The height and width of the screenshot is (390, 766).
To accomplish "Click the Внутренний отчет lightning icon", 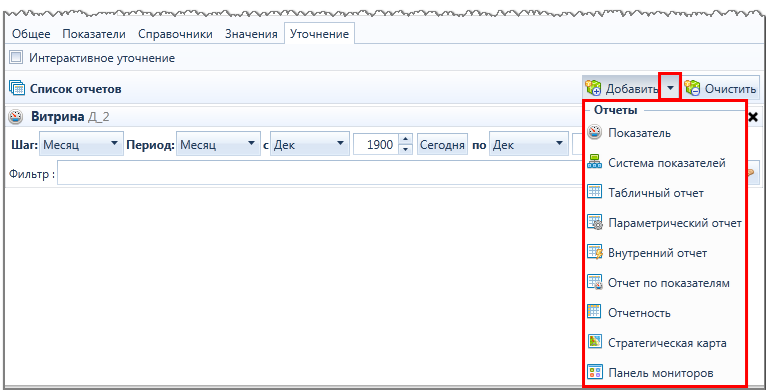I will click(594, 253).
